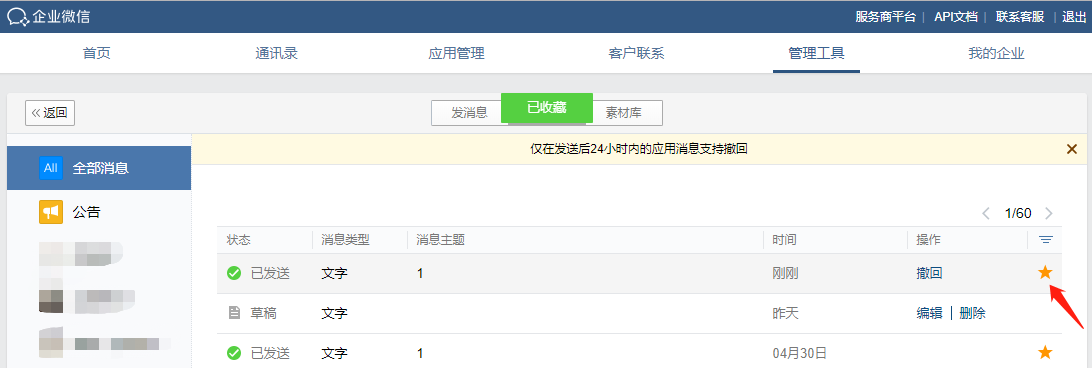Select 管理工具 tab
1092x368 pixels.
click(816, 54)
